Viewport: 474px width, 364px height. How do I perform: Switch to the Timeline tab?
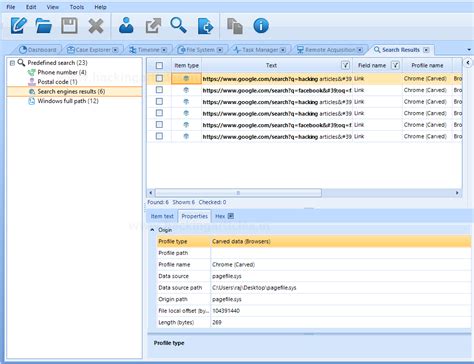click(x=145, y=50)
